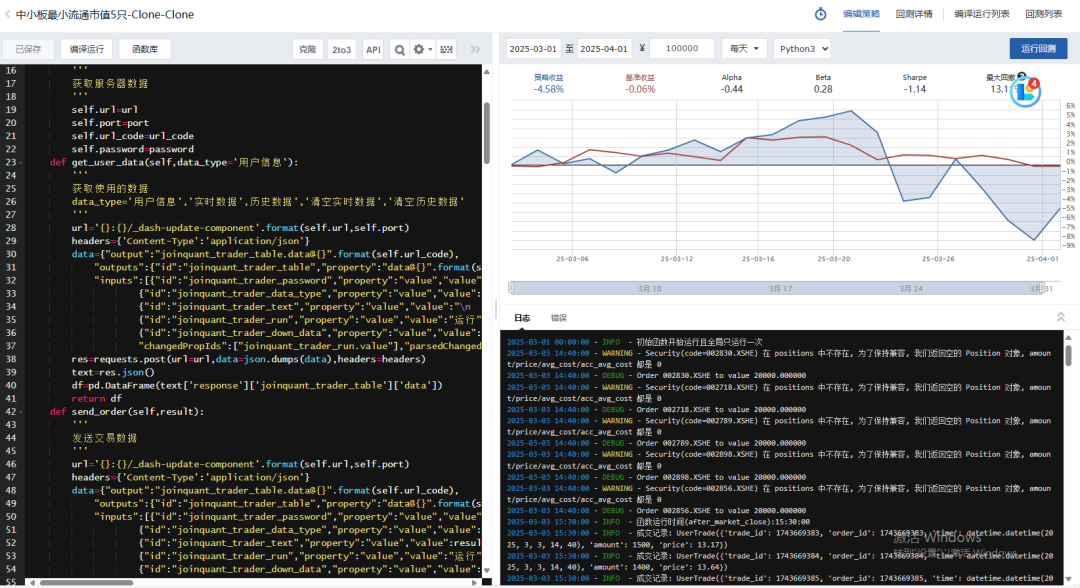
Task: Open the search magnifier in editor toolbar
Action: (399, 50)
